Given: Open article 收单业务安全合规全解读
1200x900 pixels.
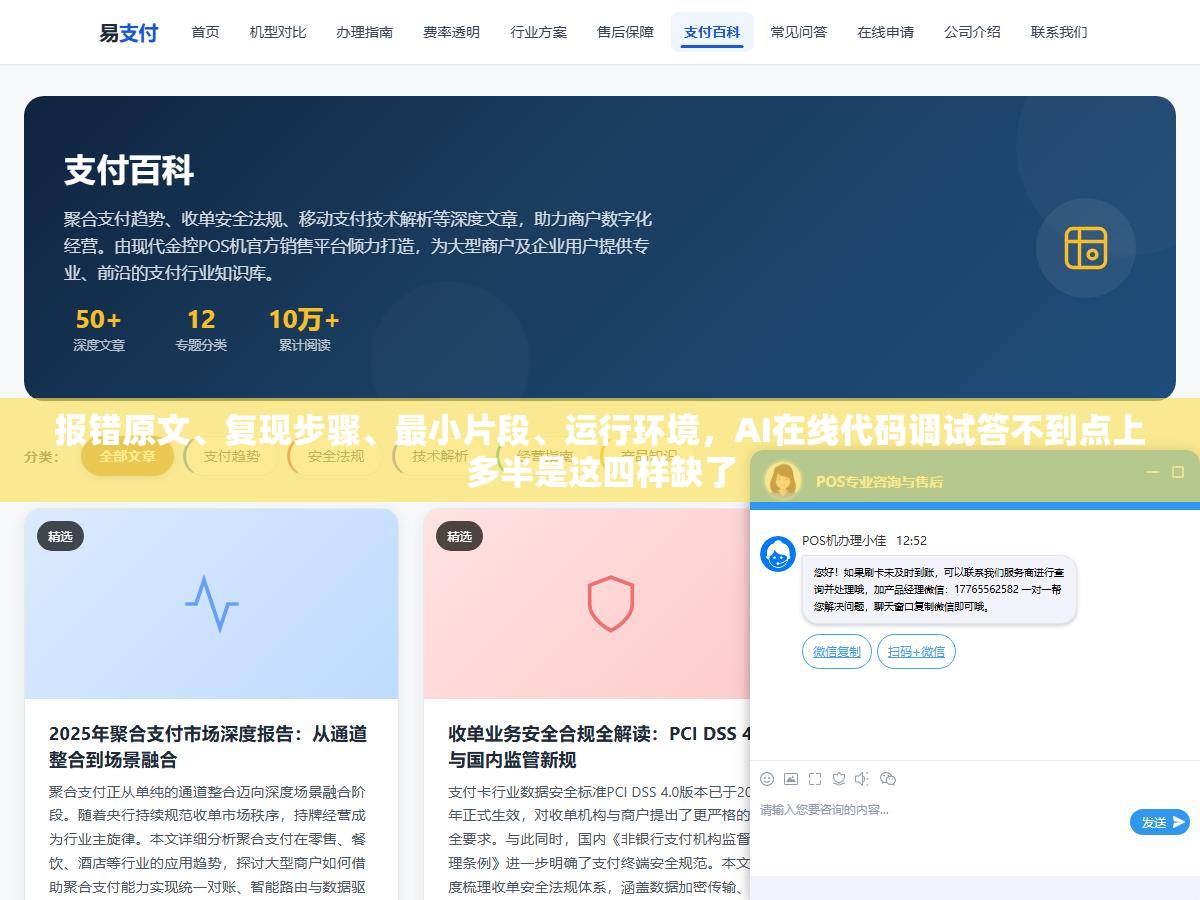Looking at the screenshot, I should pyautogui.click(x=598, y=746).
